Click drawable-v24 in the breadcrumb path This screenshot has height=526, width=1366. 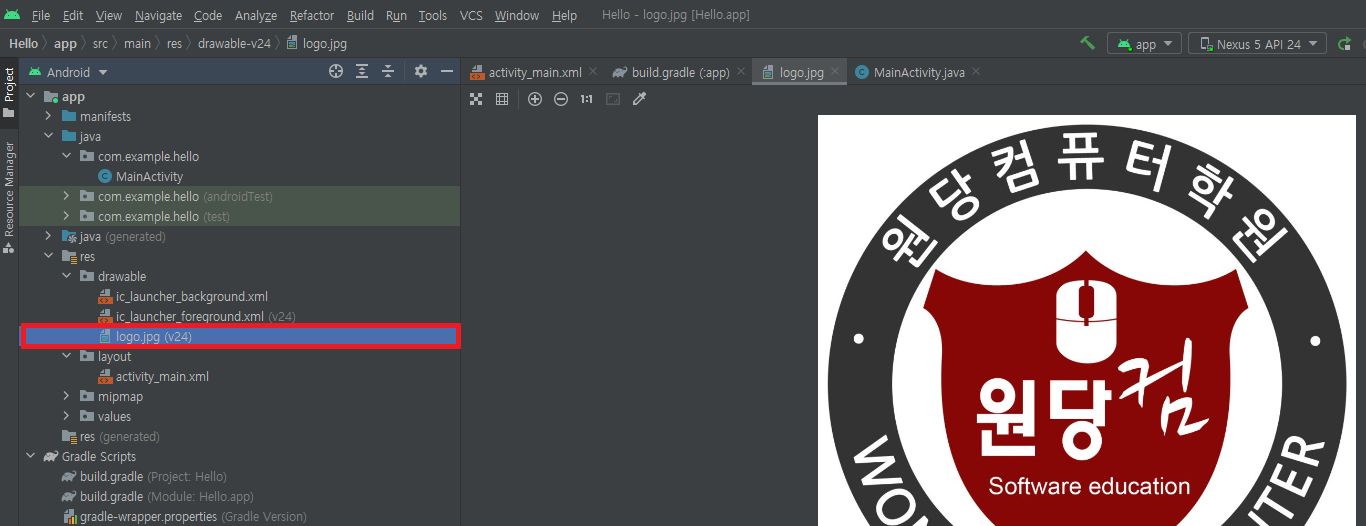pyautogui.click(x=234, y=43)
